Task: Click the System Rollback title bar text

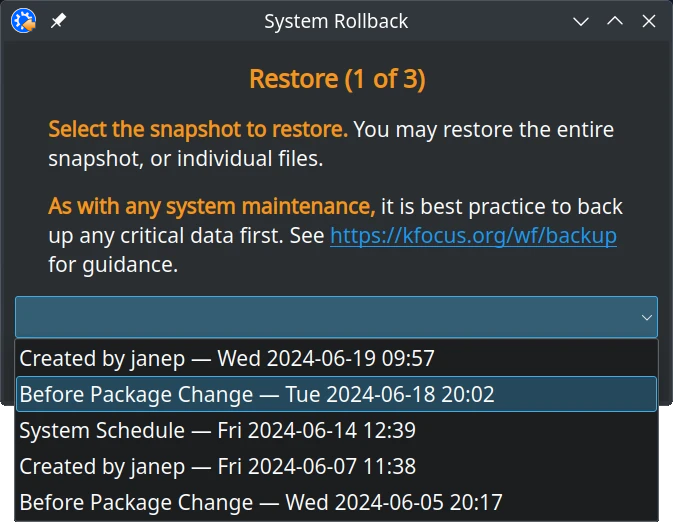Action: [x=336, y=21]
